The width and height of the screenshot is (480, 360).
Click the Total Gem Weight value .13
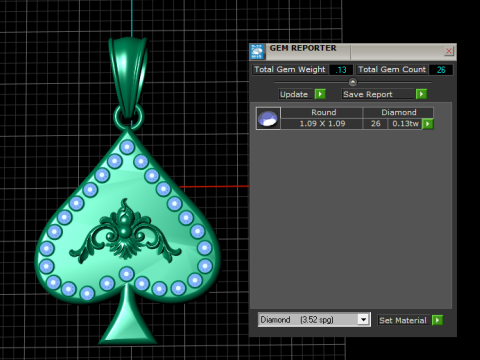(x=341, y=70)
